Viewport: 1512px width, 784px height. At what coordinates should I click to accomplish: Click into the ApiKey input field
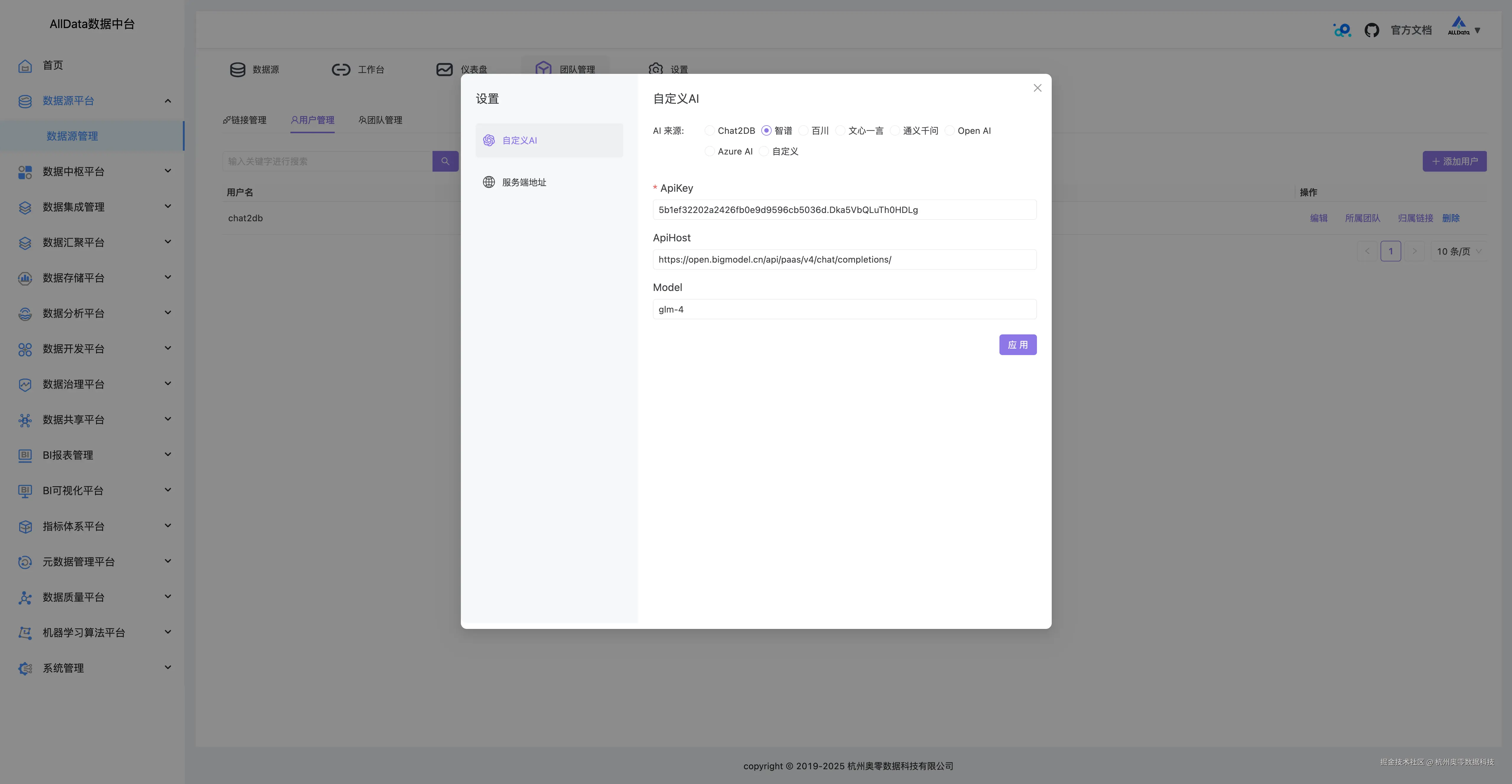point(844,209)
